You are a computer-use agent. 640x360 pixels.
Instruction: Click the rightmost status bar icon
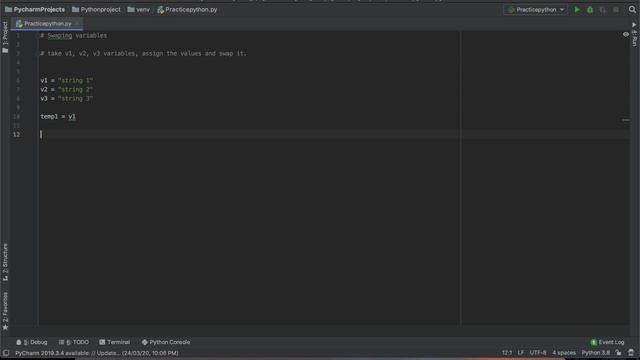point(631,353)
